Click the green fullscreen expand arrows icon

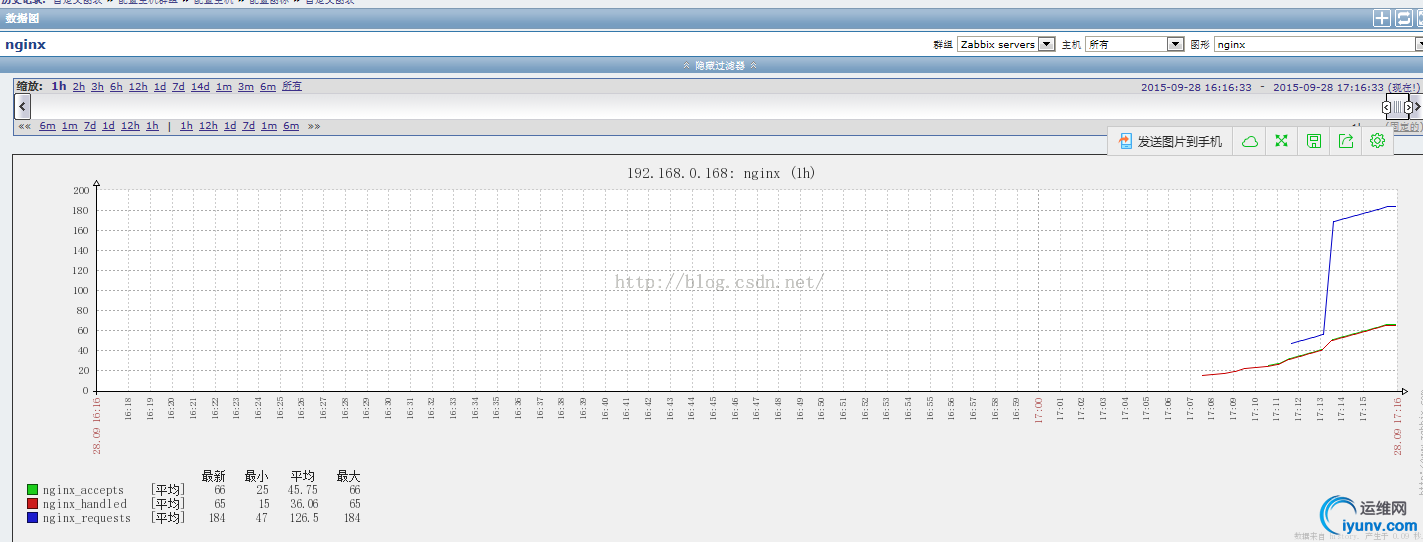click(1281, 141)
